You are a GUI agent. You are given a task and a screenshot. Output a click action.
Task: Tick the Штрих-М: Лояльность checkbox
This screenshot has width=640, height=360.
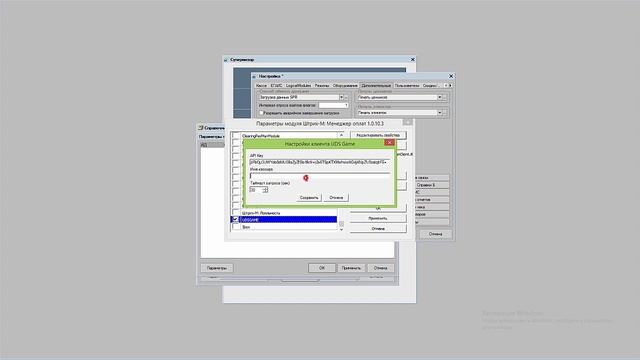pyautogui.click(x=235, y=213)
